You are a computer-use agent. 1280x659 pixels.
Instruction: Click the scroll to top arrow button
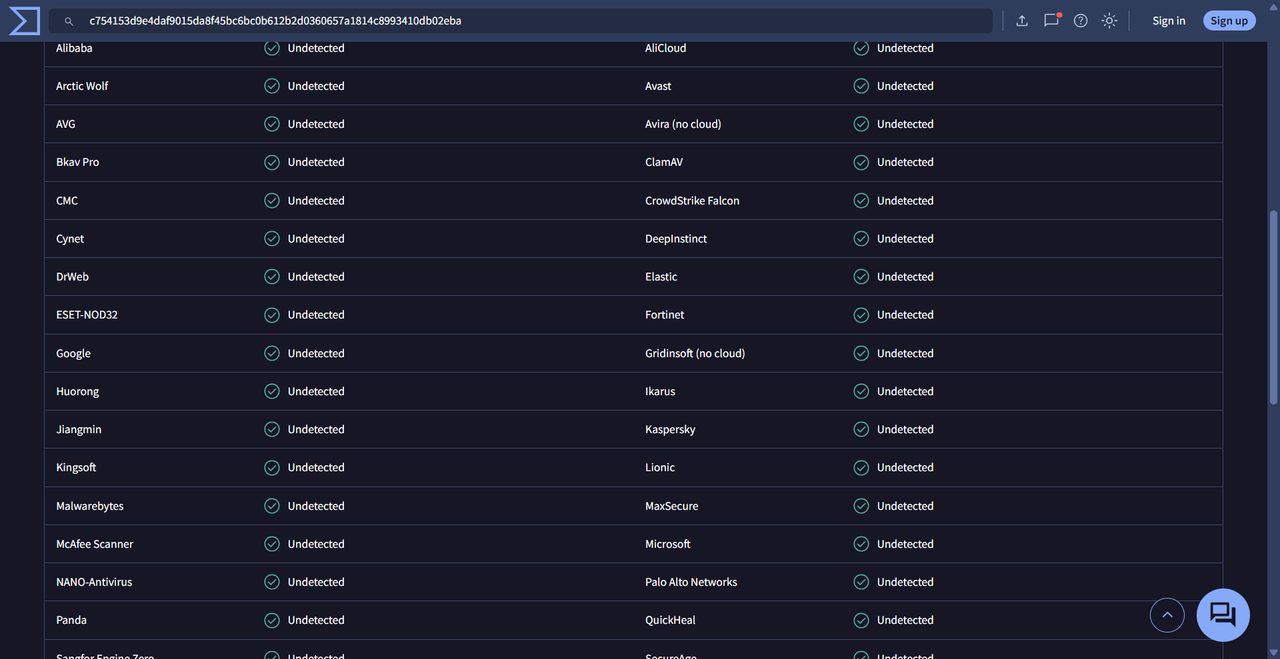[x=1167, y=615]
